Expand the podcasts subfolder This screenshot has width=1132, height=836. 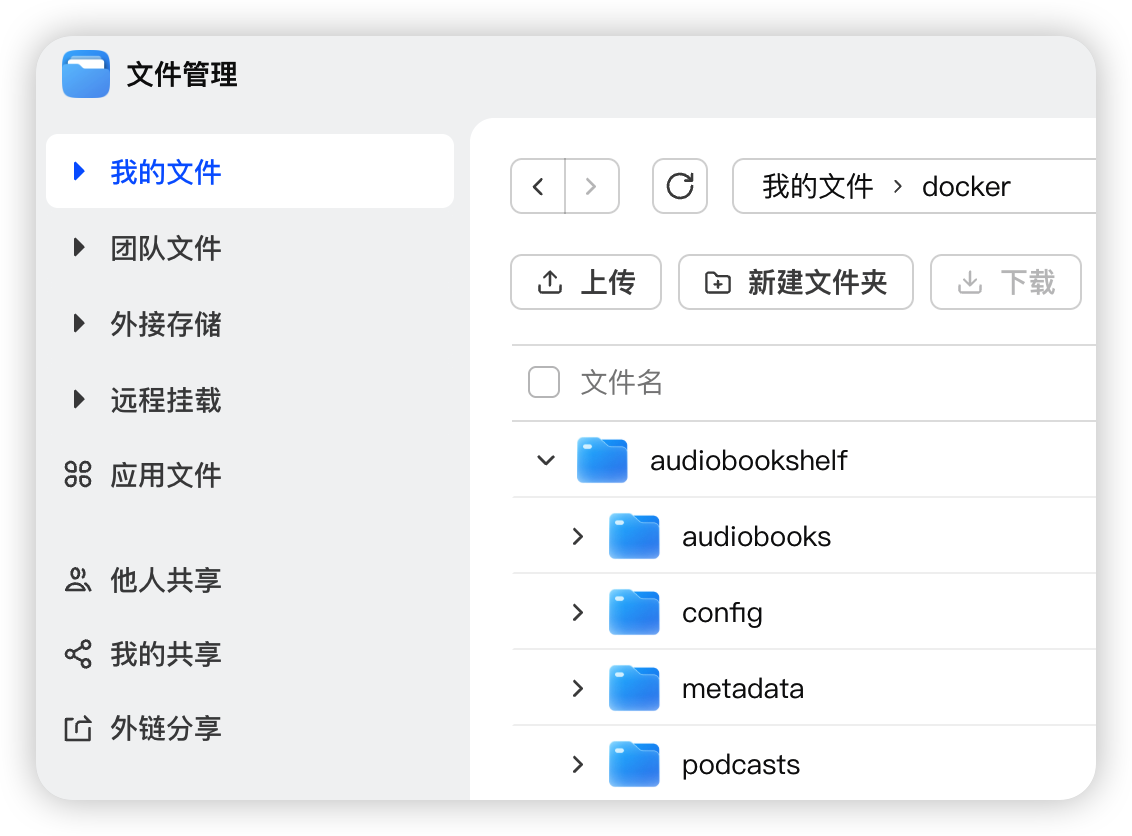578,765
